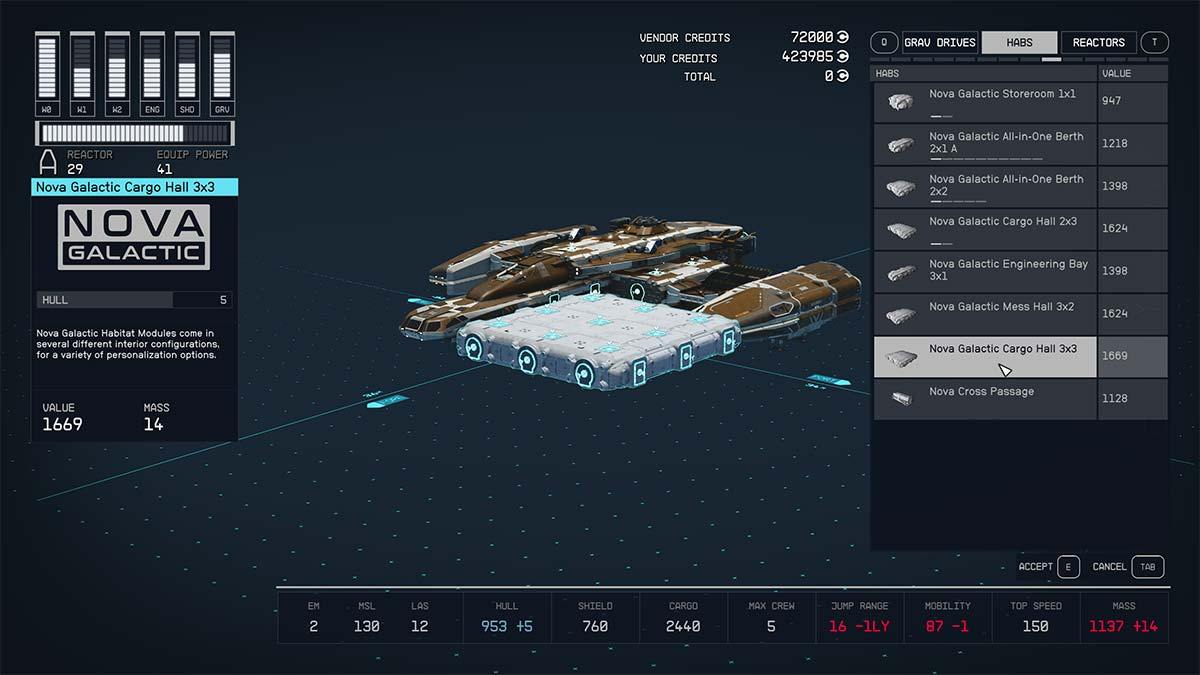Click the module description text
Screen dimensions: 1200x675
[x=126, y=344]
